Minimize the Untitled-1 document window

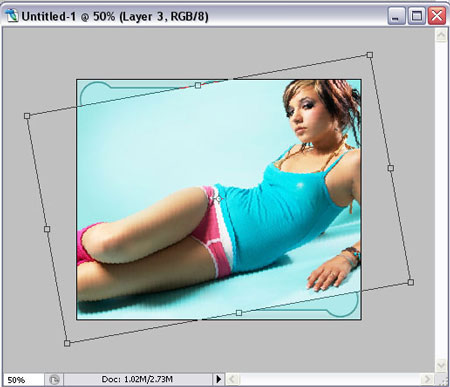click(x=396, y=16)
